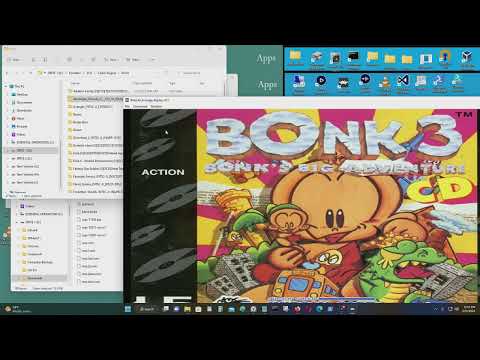Click the Bonk 3 cover artwork
The width and height of the screenshot is (480, 360).
[x=337, y=206]
